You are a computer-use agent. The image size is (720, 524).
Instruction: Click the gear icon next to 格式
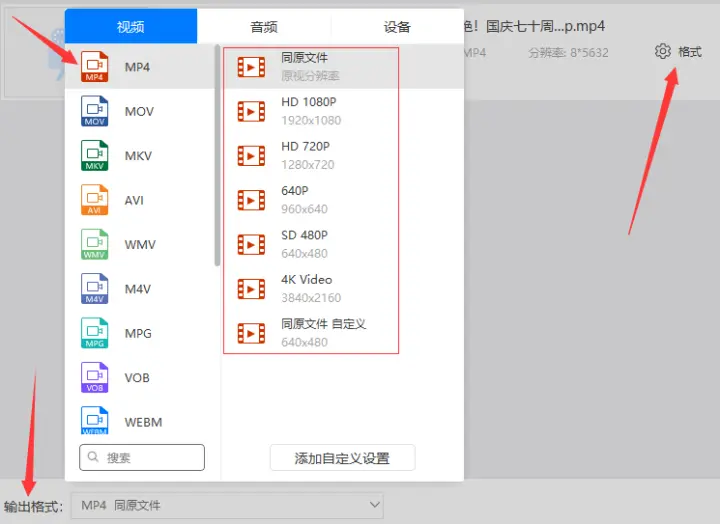(x=663, y=51)
